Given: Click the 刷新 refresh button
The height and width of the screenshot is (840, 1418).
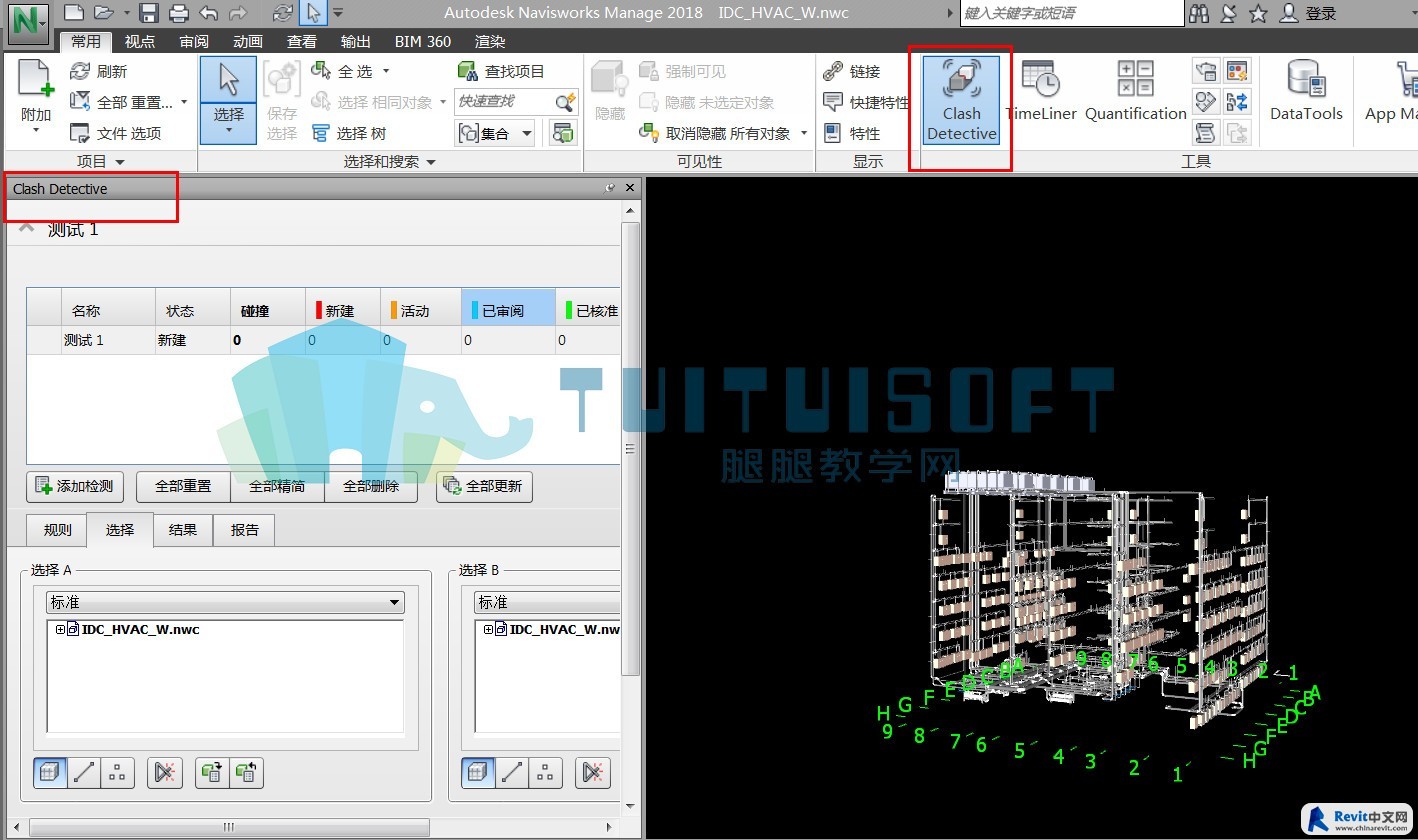Looking at the screenshot, I should point(99,71).
